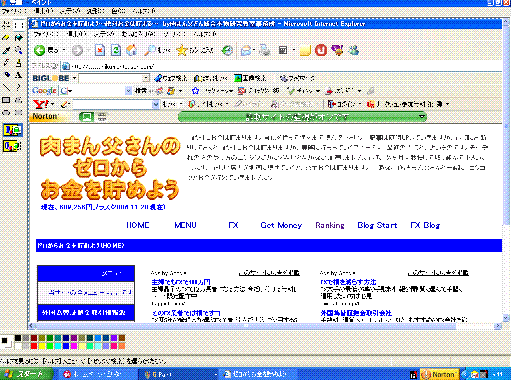This screenshot has height=380, width=512.
Task: Enable transparent selection mode option in toolbox
Action: pos(12,146)
